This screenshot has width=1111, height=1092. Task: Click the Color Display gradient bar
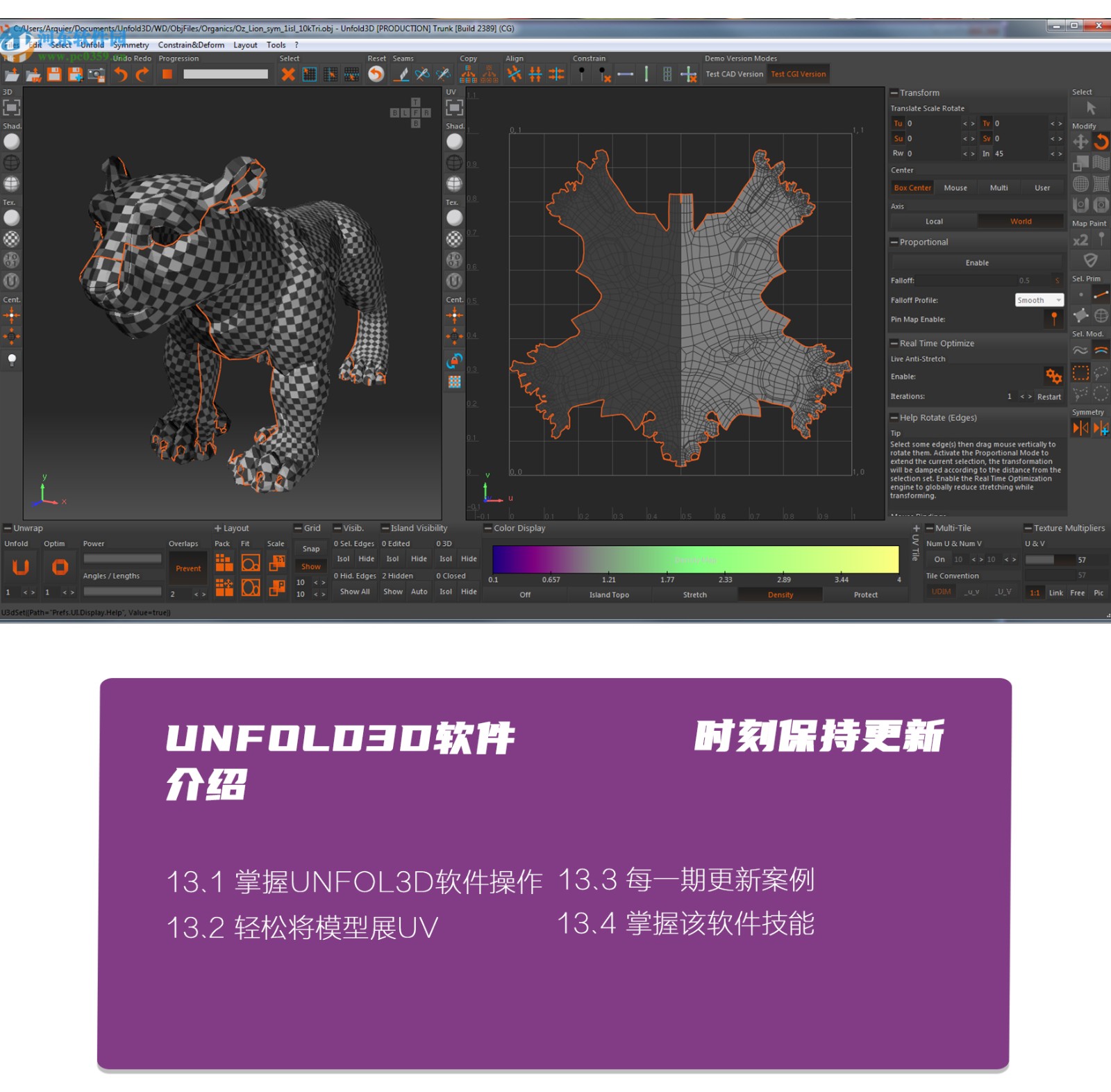(695, 559)
